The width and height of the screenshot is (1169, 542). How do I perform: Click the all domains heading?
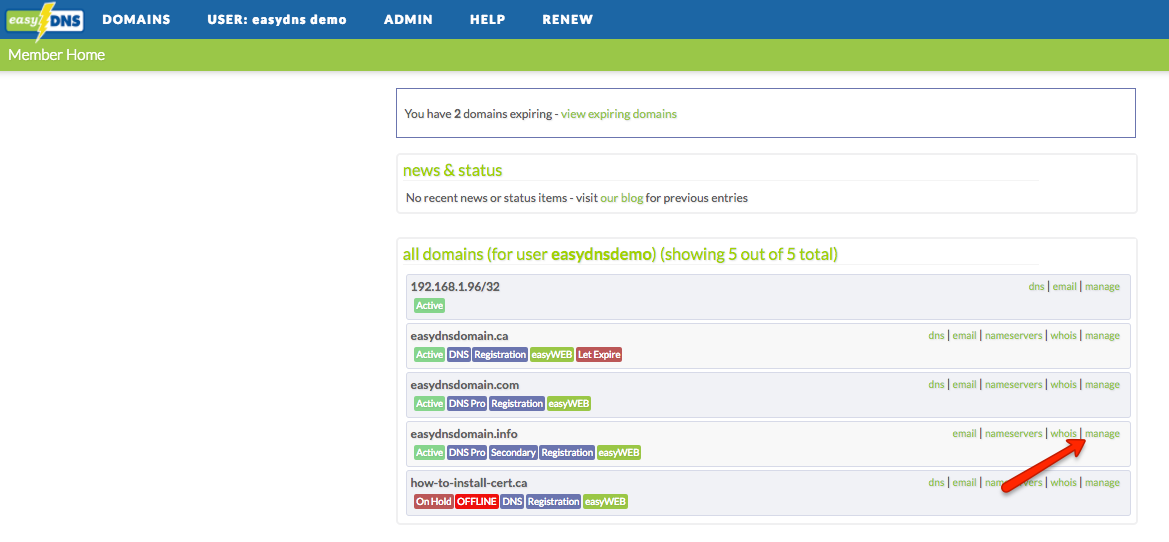tap(620, 254)
